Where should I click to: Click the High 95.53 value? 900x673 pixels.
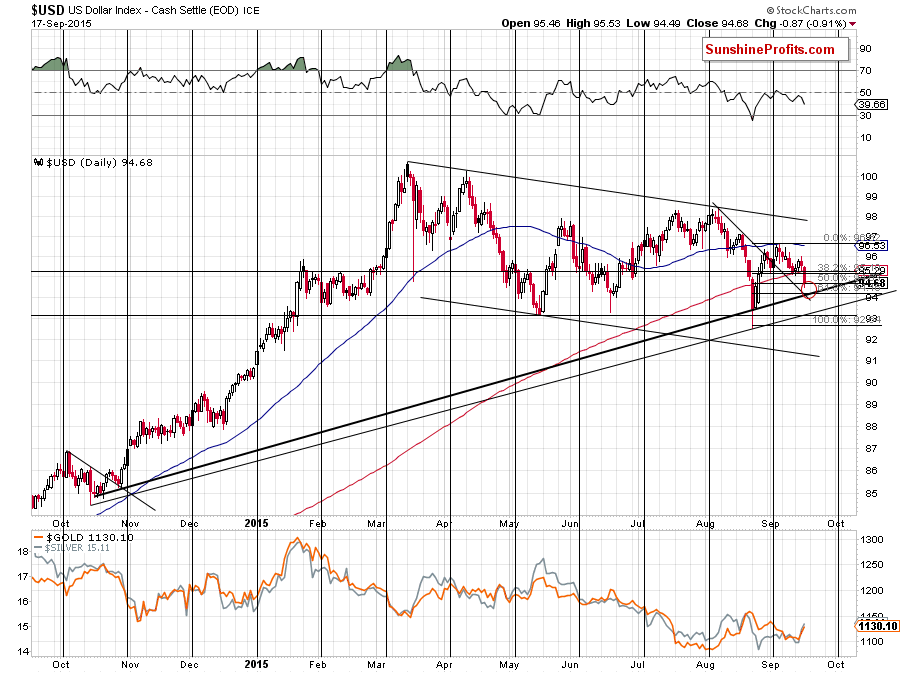pos(593,24)
